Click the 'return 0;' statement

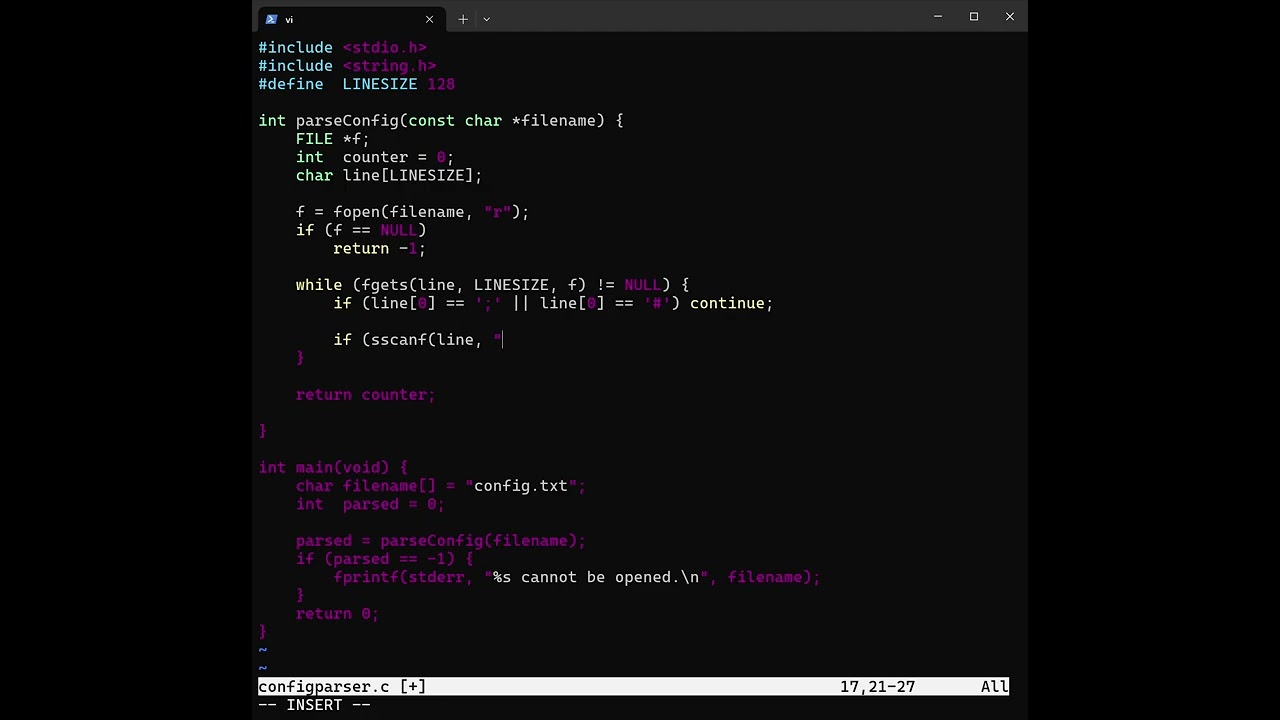point(337,614)
